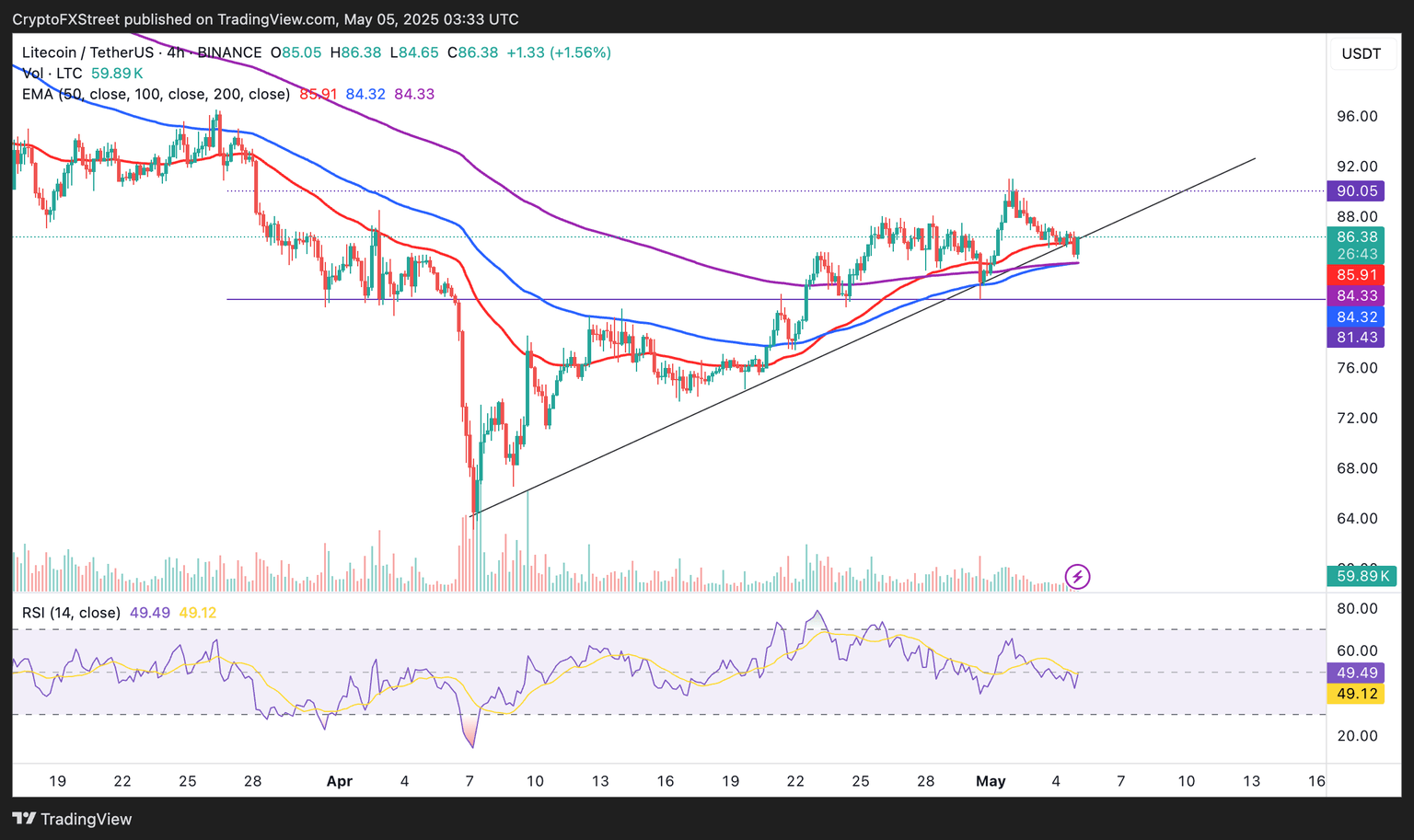The width and height of the screenshot is (1414, 840).
Task: Click the May label on time axis
Action: point(991,781)
